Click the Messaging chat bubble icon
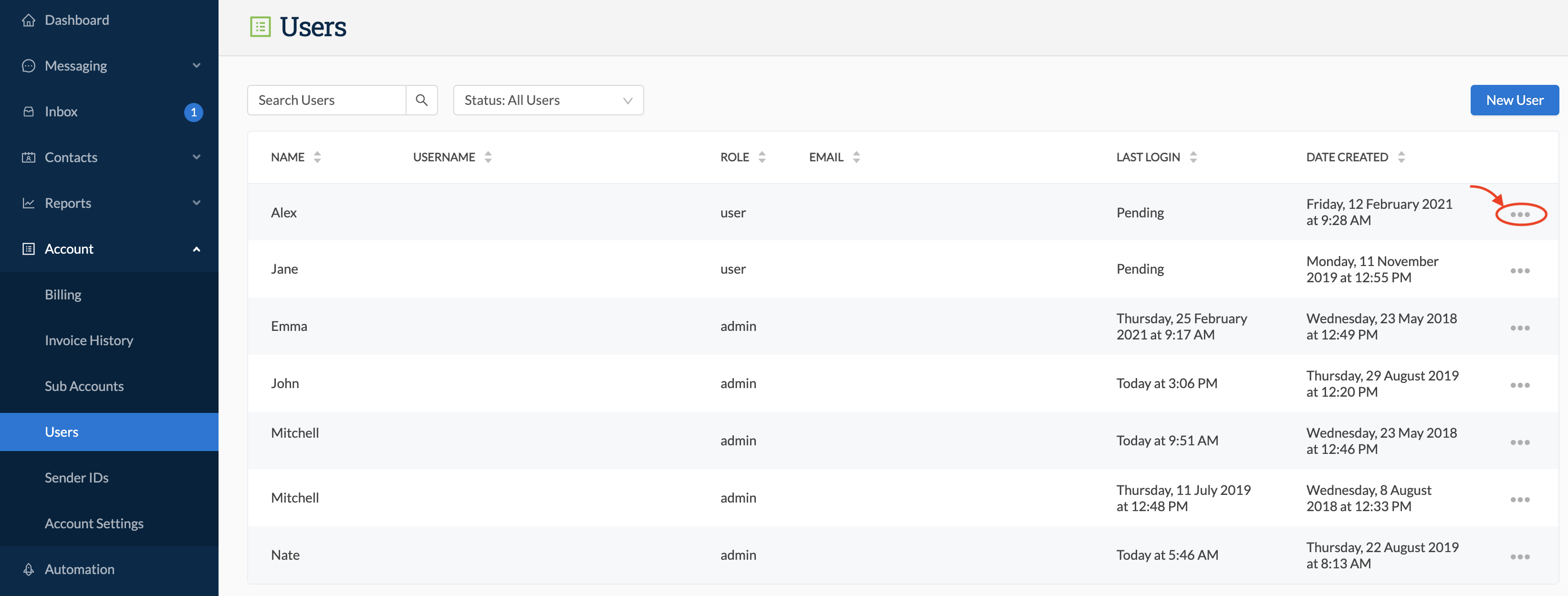The image size is (1568, 596). tap(29, 66)
